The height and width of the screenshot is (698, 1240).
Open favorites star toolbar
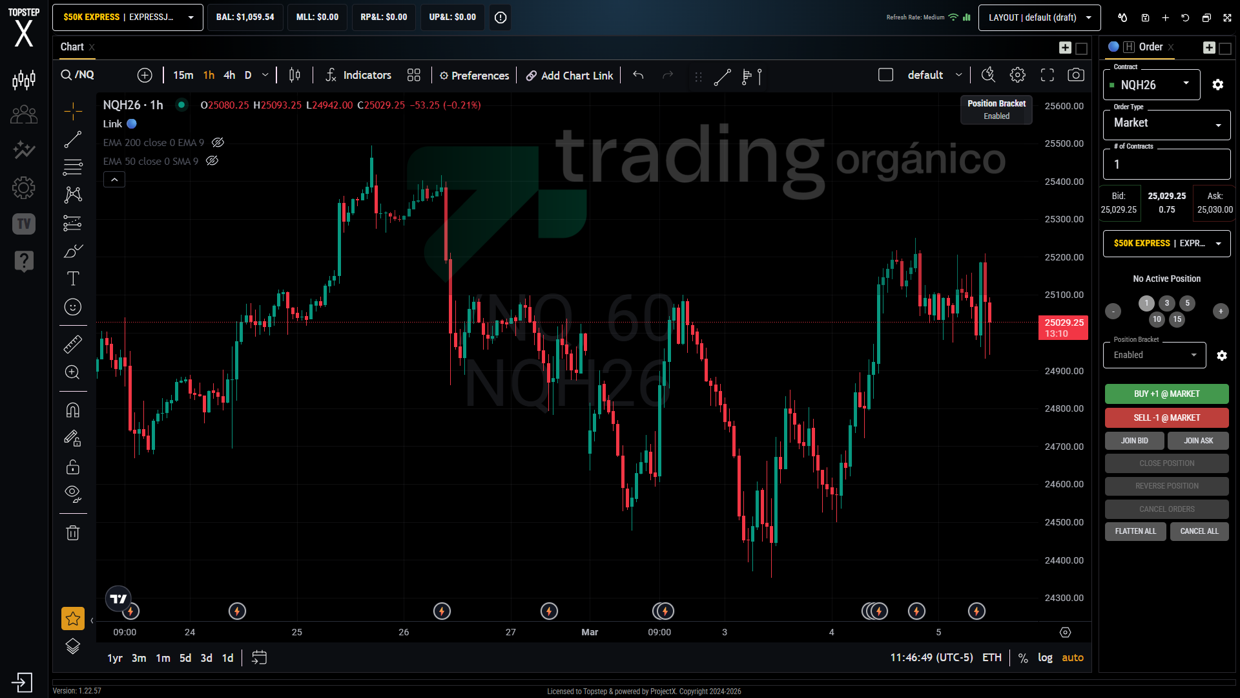pos(73,619)
